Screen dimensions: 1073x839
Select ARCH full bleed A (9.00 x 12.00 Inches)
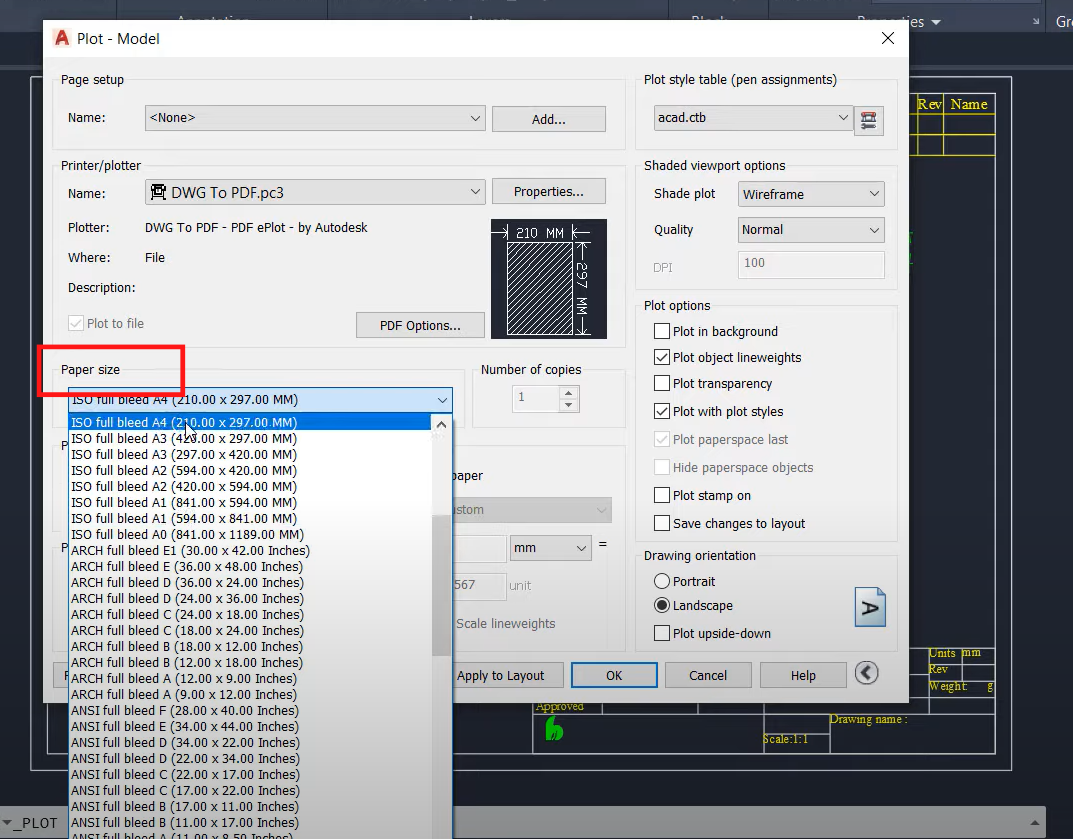coord(250,695)
